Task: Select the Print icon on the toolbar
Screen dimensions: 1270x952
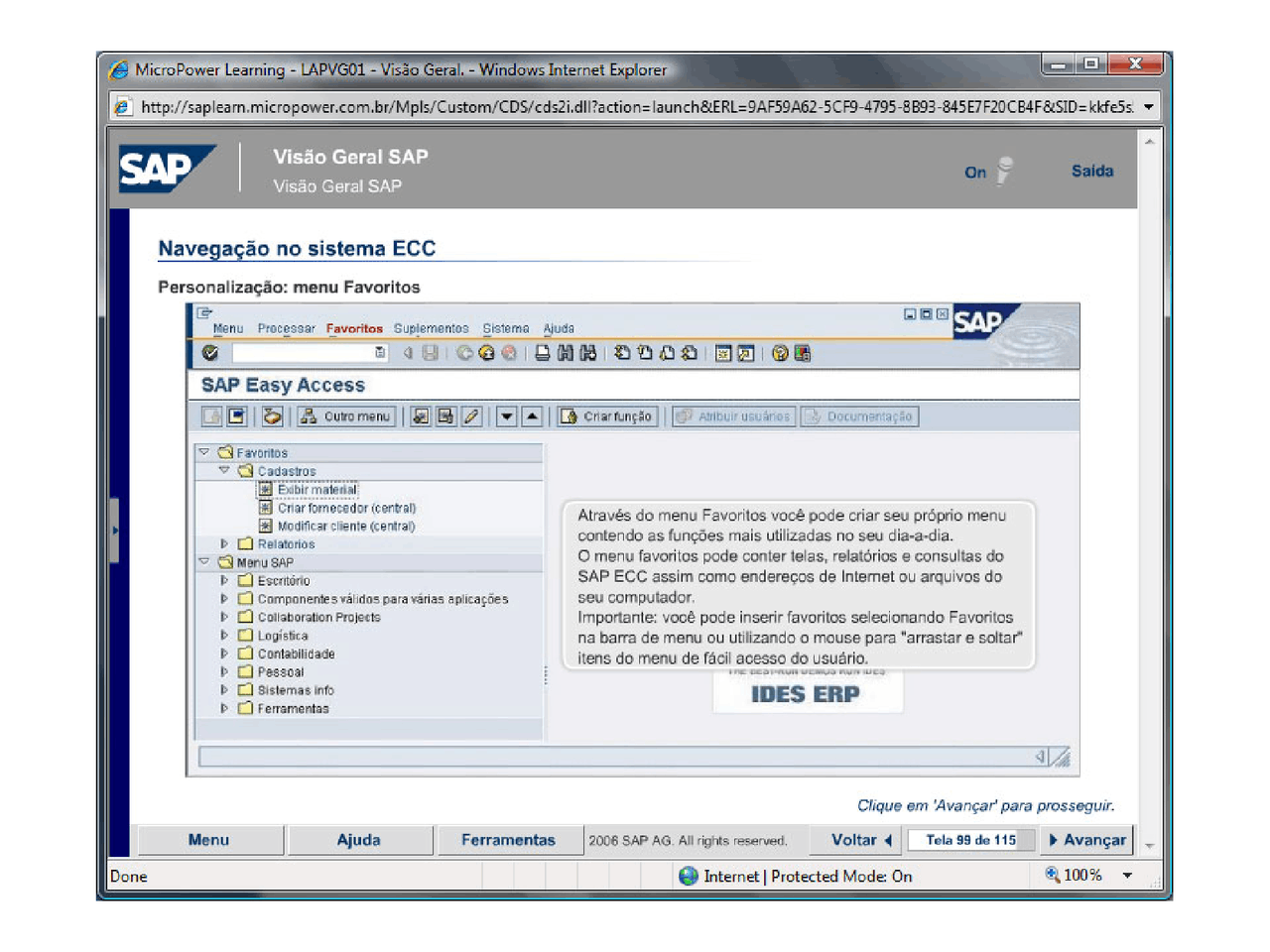Action: [543, 354]
